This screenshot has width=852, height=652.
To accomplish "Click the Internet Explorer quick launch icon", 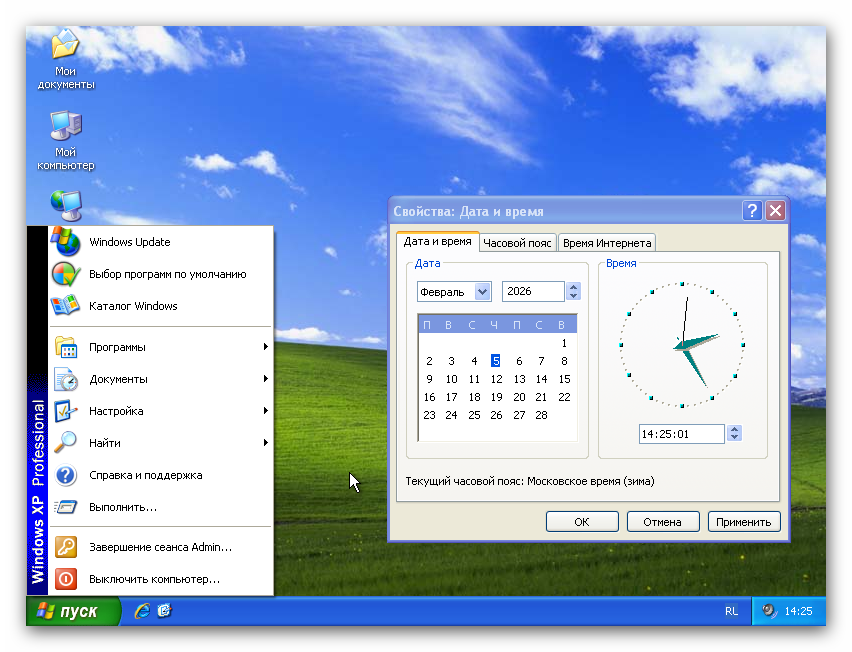I will (x=142, y=610).
